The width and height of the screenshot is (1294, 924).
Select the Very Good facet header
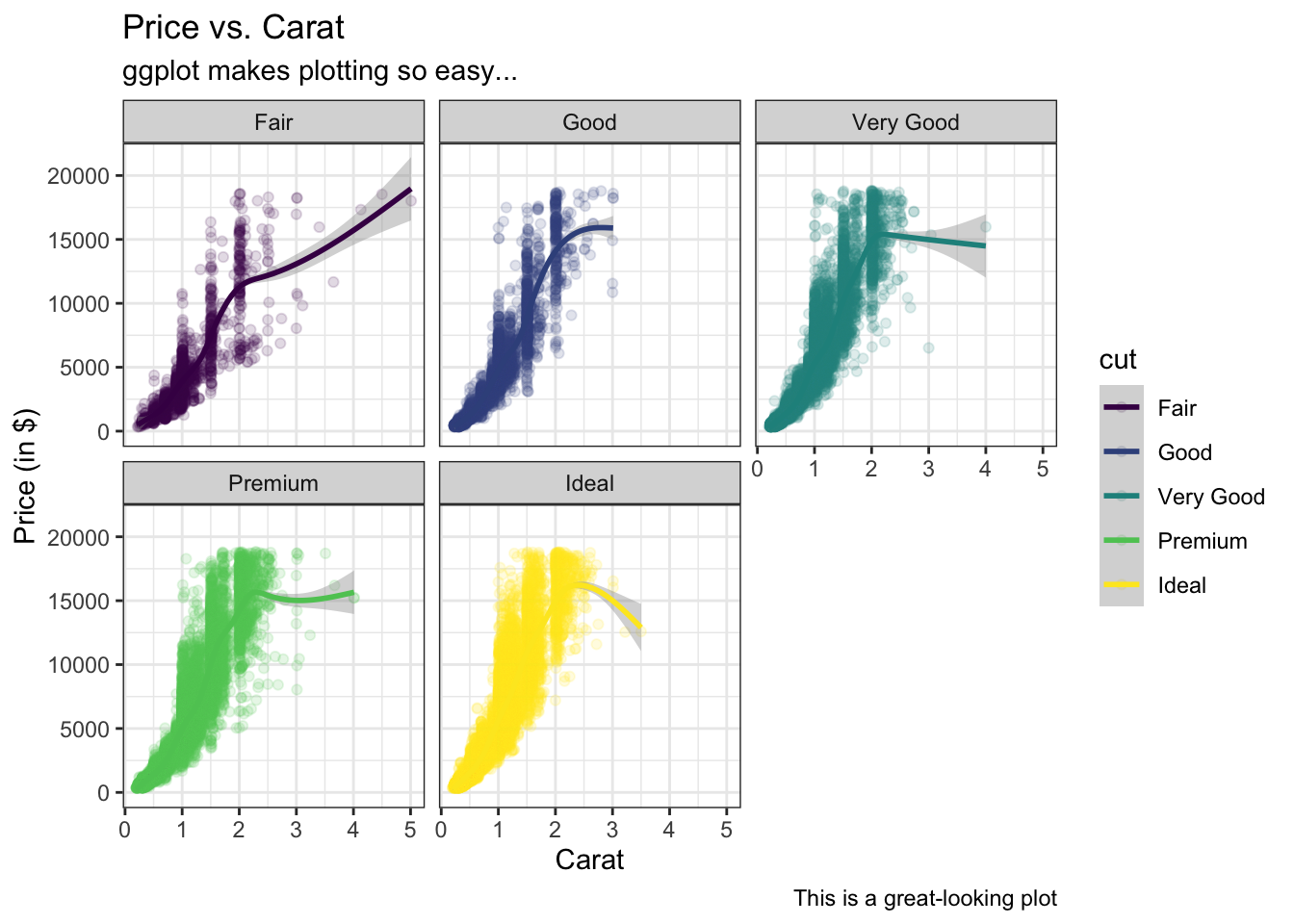[x=906, y=121]
